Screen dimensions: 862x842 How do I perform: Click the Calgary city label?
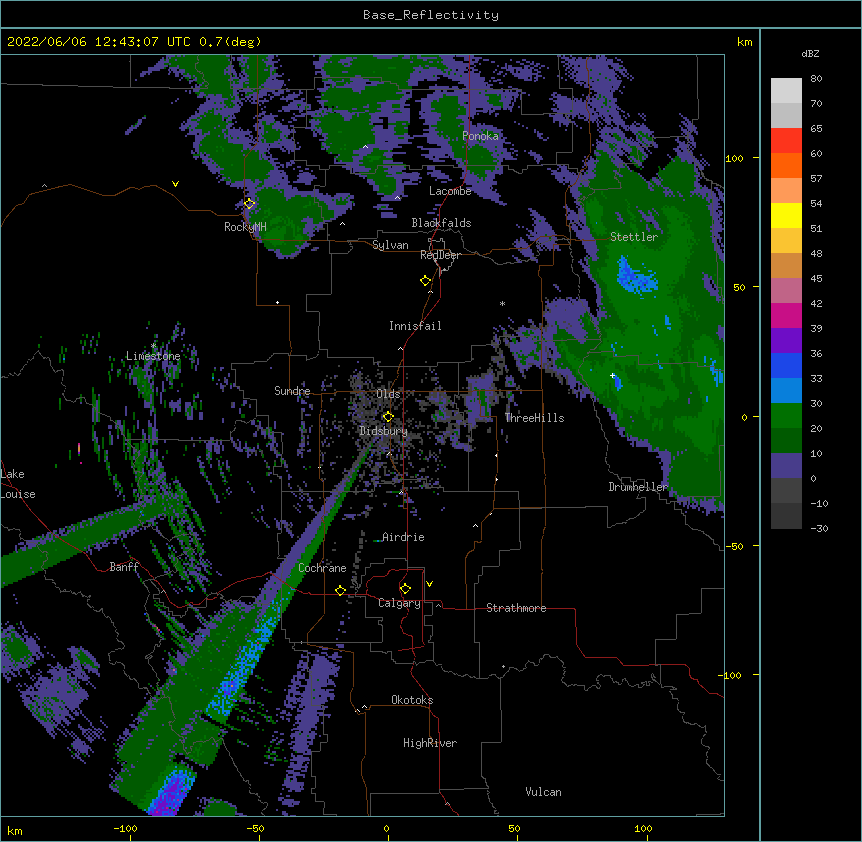coord(399,603)
